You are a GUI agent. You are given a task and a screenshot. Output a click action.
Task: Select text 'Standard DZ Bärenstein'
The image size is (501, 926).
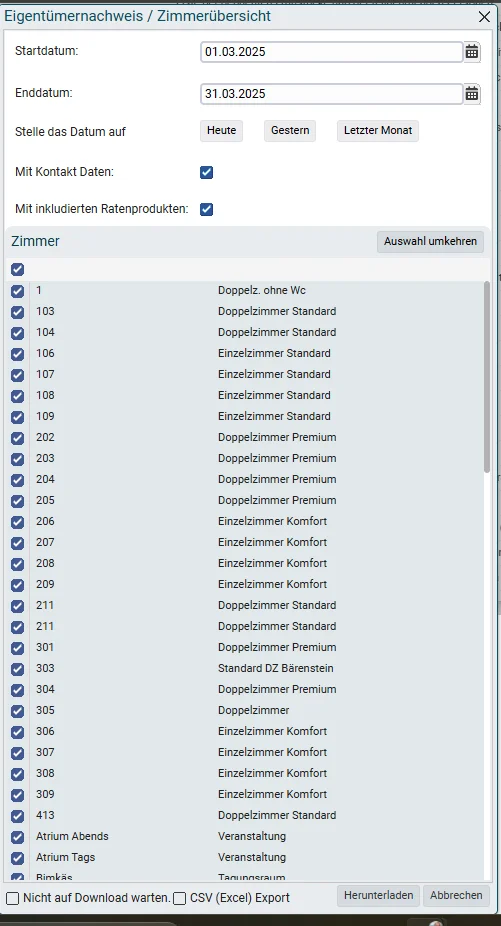[276, 668]
